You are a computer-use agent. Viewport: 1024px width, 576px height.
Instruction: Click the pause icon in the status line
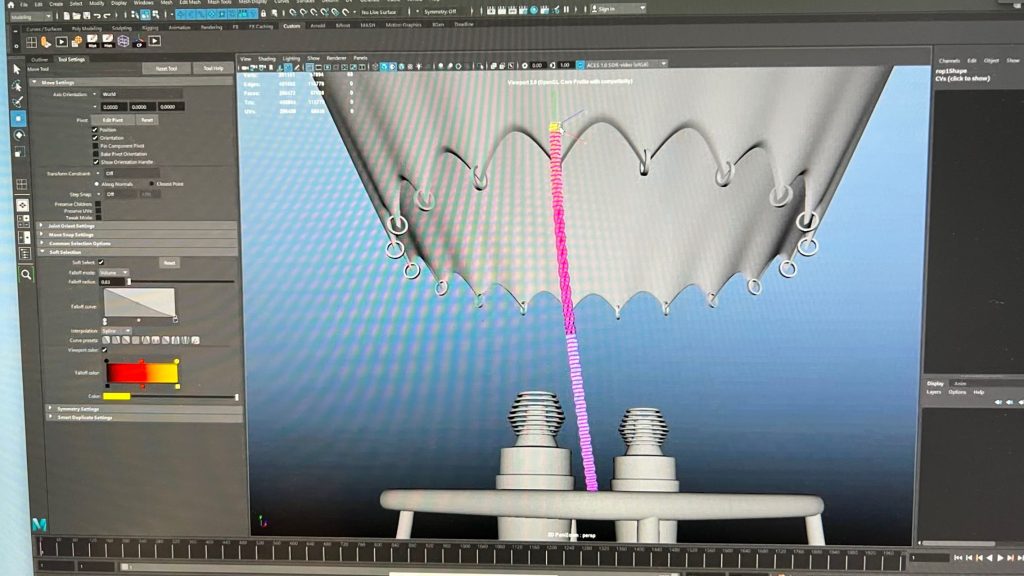click(566, 9)
